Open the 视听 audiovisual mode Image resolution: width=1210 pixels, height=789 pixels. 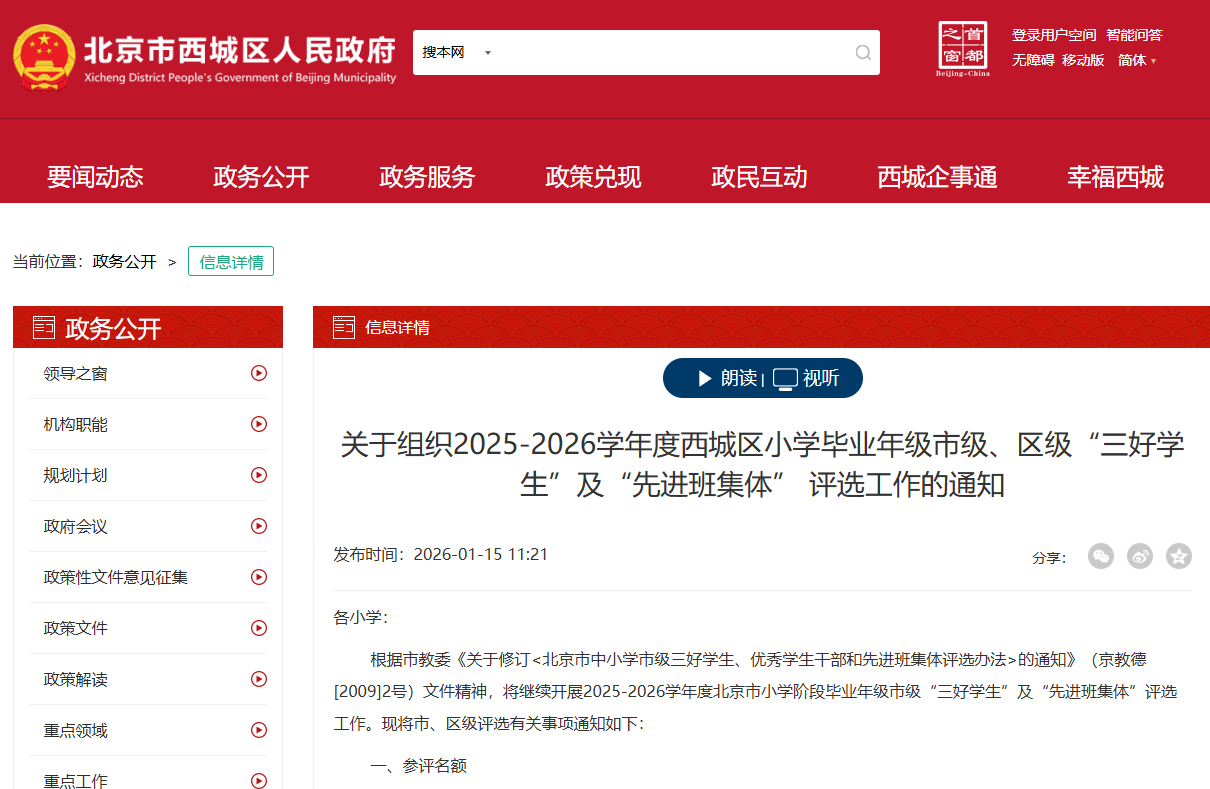coord(808,378)
